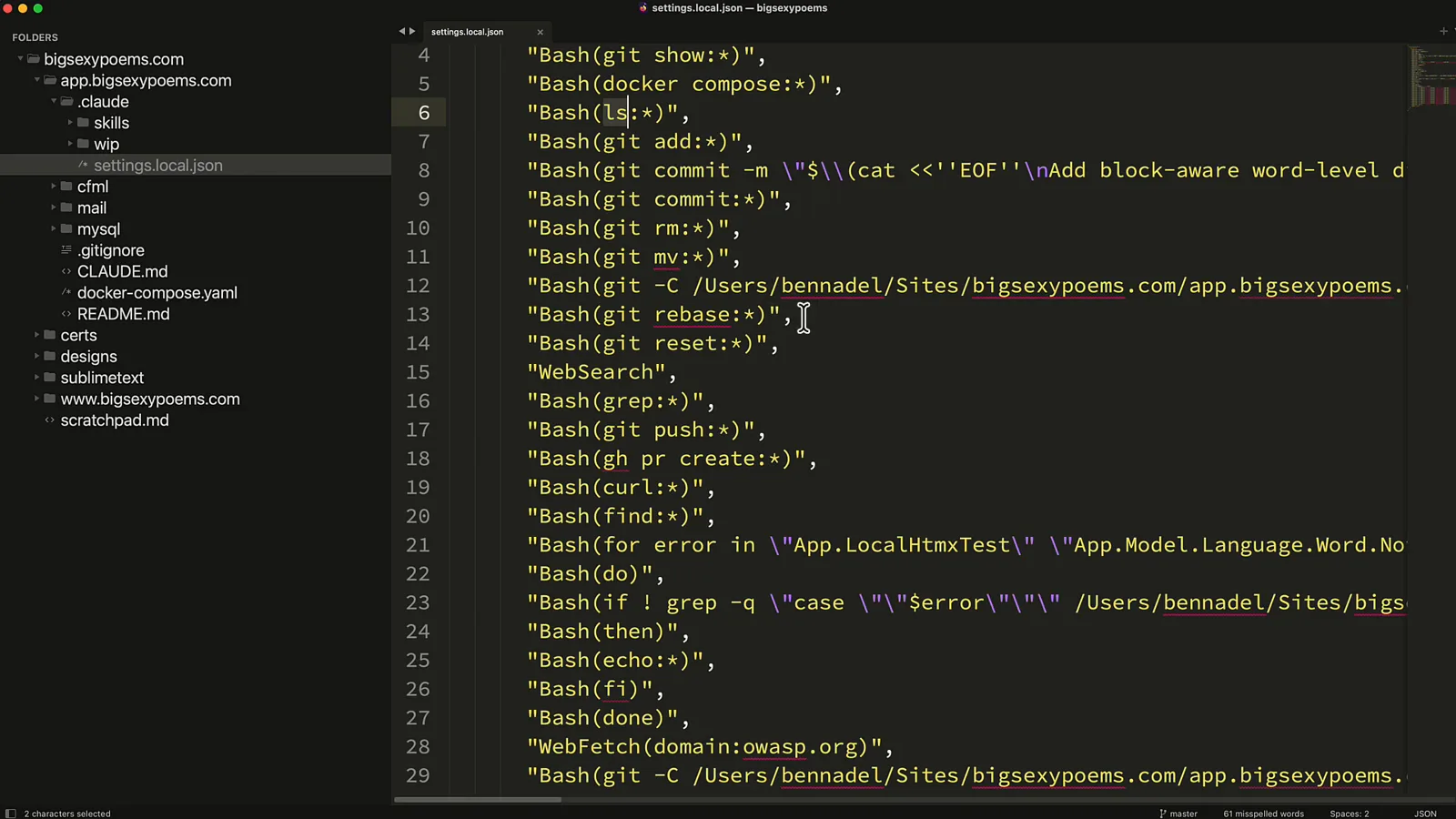The image size is (1456, 819).
Task: Click the horizontal scrollbar thumb
Action: tap(478, 800)
